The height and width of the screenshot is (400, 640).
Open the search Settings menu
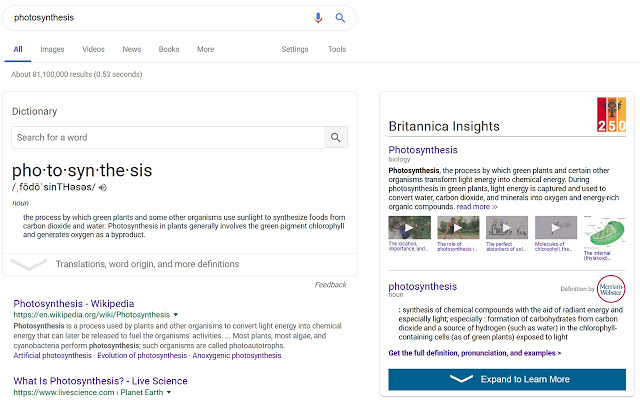(294, 49)
